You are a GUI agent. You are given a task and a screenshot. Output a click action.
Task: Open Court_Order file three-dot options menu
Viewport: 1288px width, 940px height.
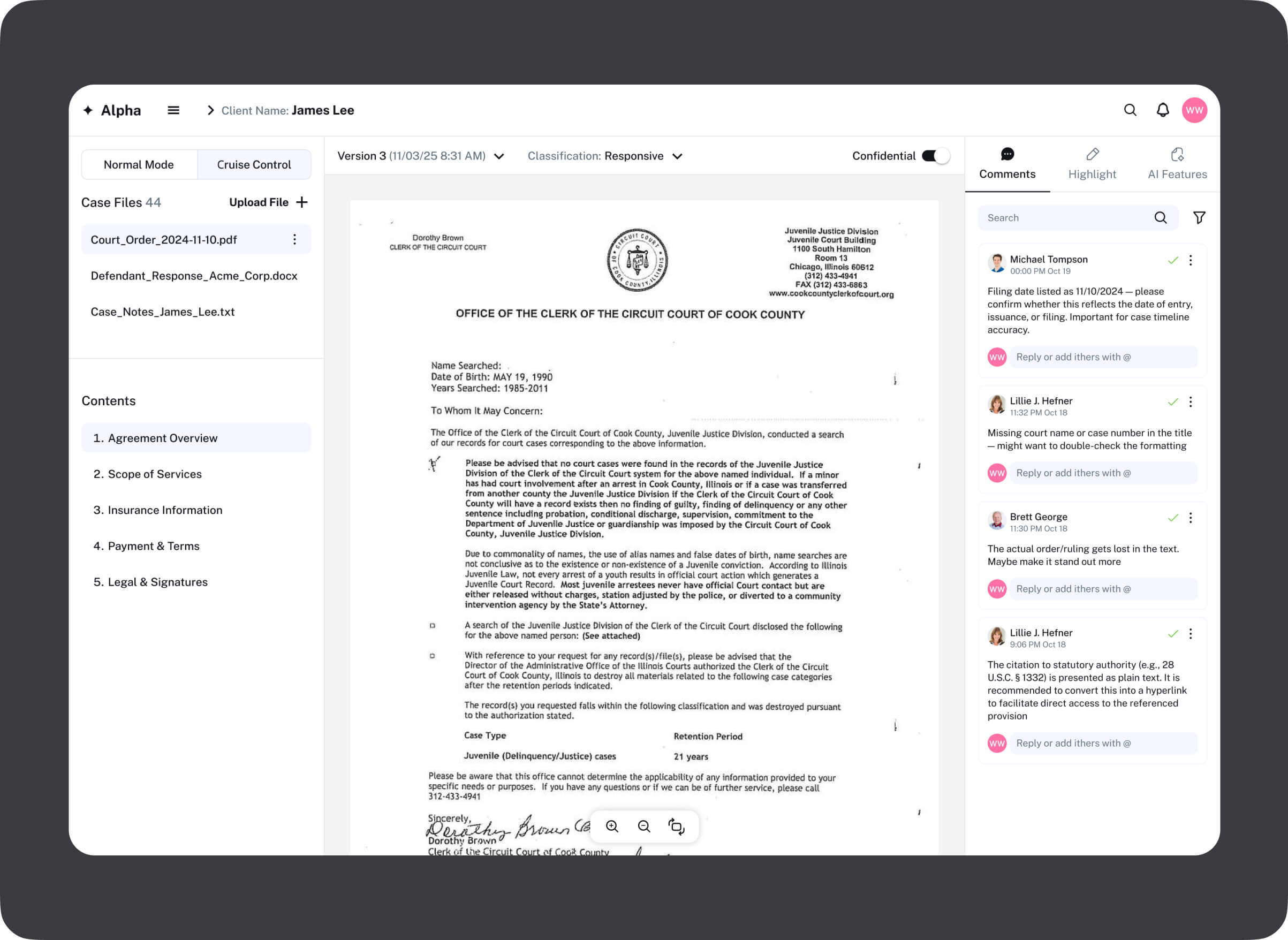(x=294, y=240)
